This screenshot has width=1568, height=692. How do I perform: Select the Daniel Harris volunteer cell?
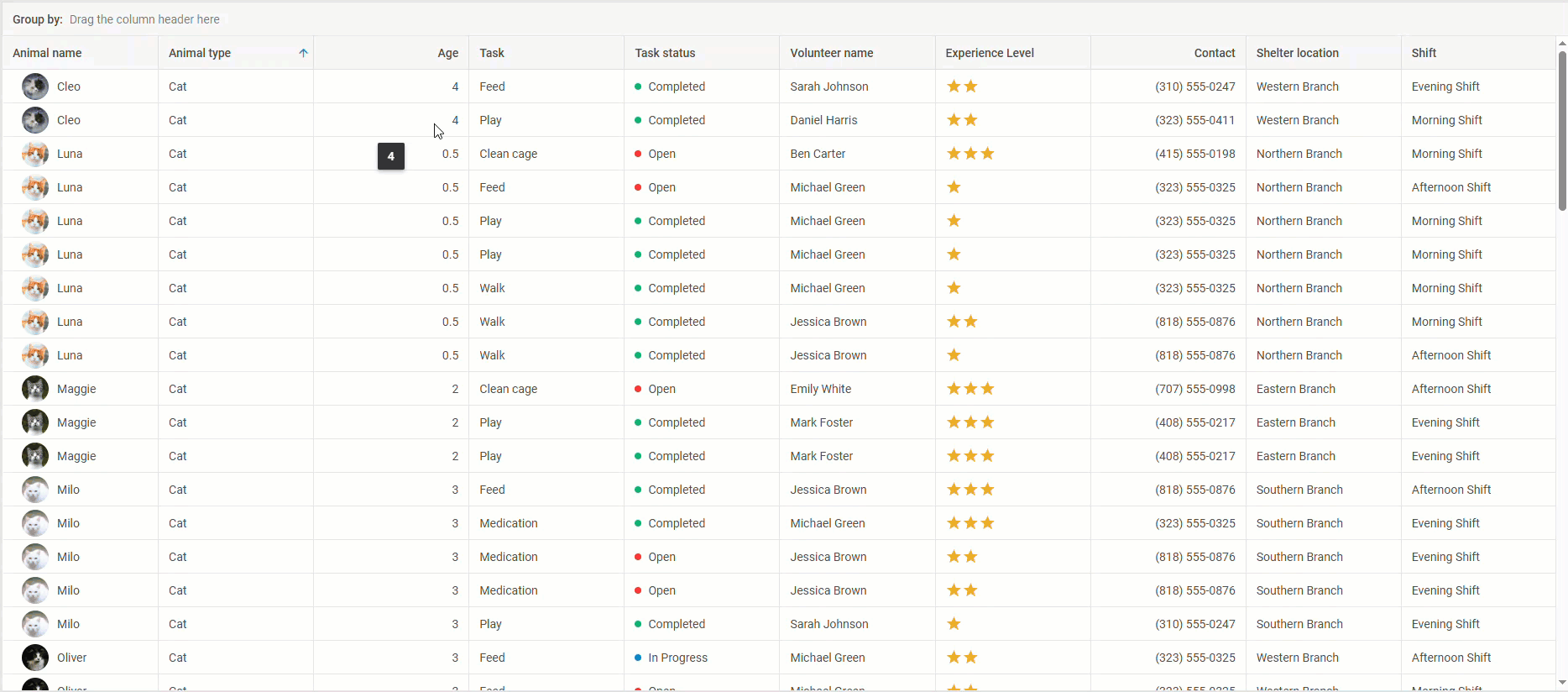click(x=823, y=120)
